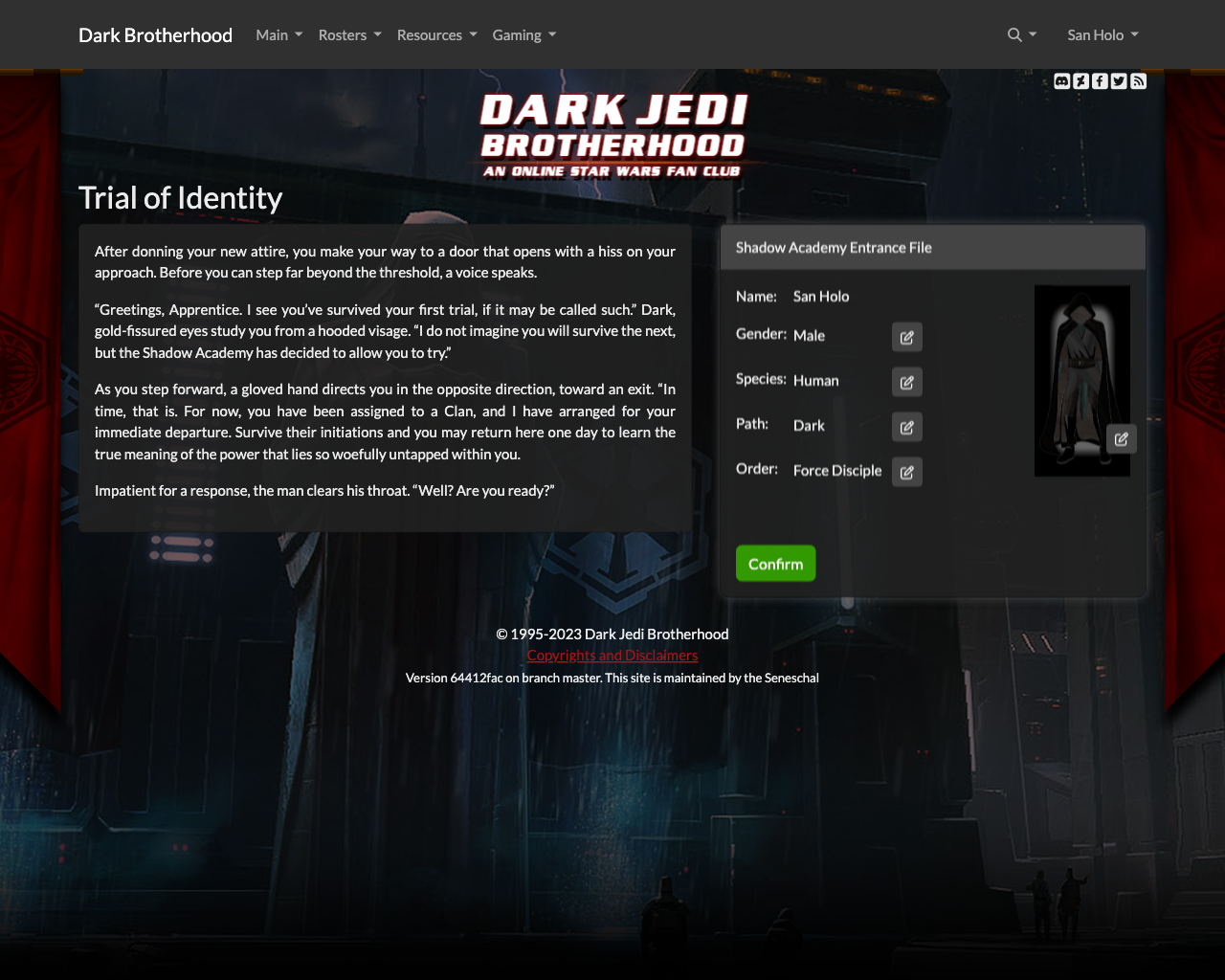The width and height of the screenshot is (1225, 980).
Task: Open the Discord social link icon
Action: [1062, 81]
